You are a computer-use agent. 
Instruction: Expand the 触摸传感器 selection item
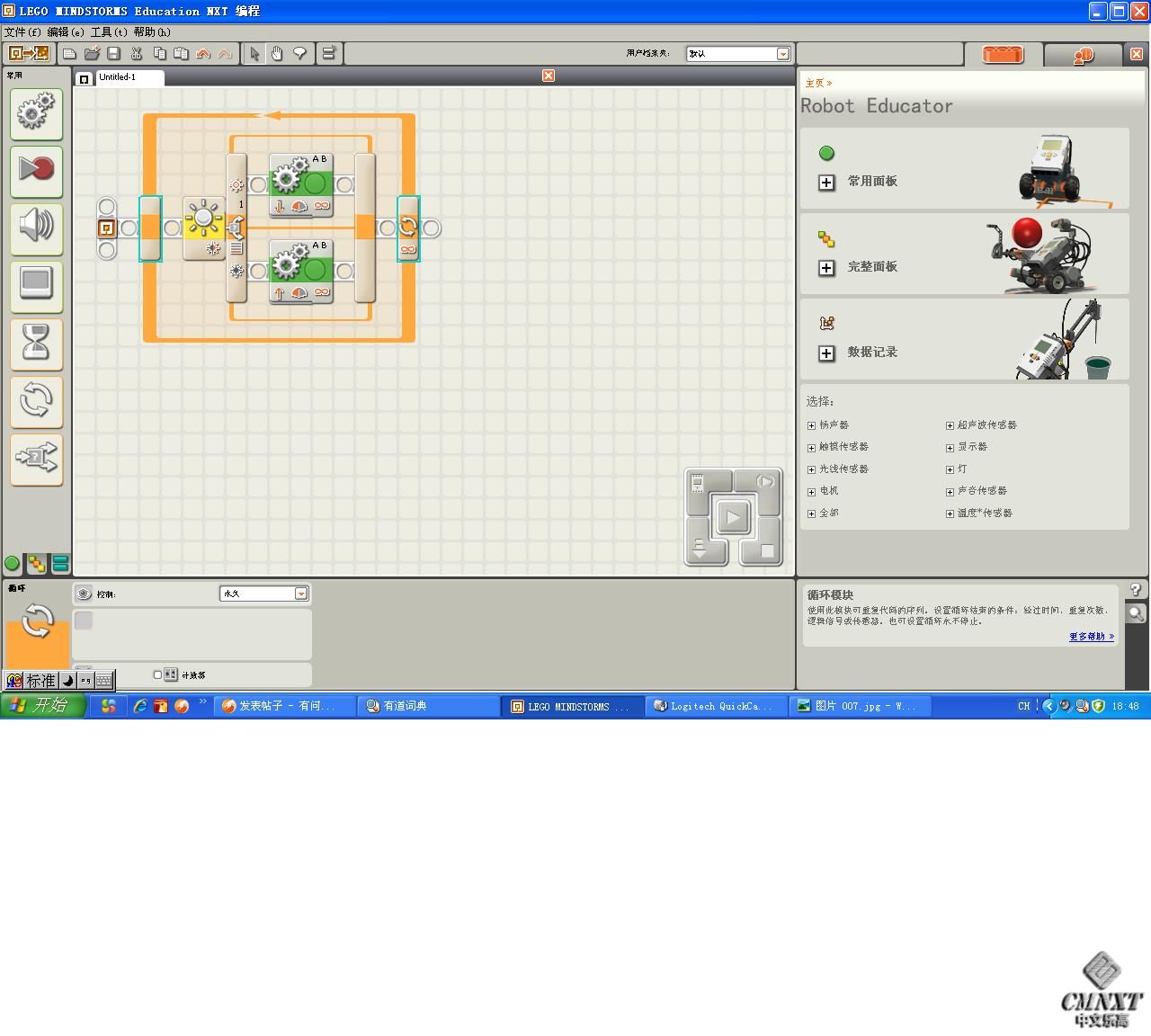pyautogui.click(x=811, y=447)
